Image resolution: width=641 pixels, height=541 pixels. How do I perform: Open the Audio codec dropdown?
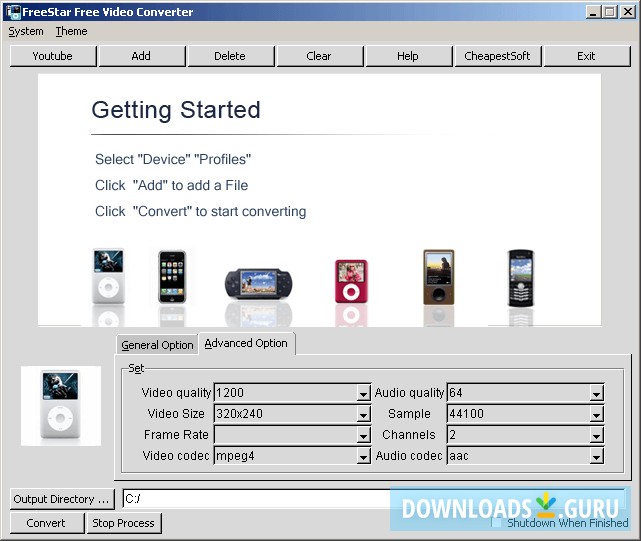pyautogui.click(x=596, y=456)
